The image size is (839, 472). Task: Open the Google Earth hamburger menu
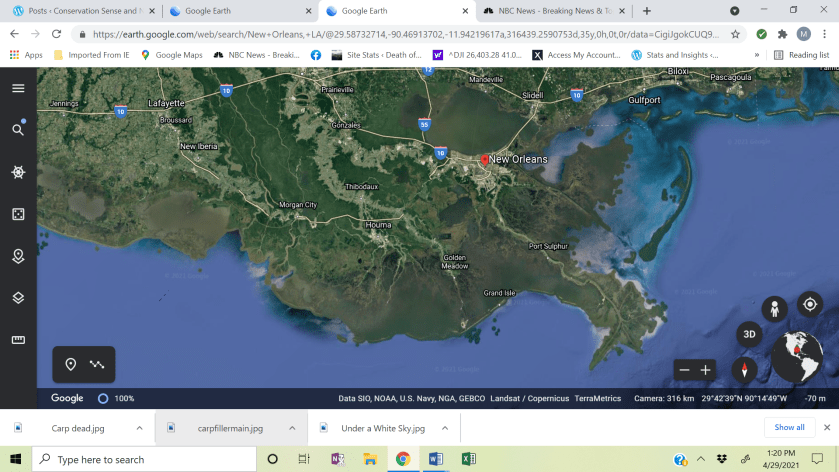point(18,88)
